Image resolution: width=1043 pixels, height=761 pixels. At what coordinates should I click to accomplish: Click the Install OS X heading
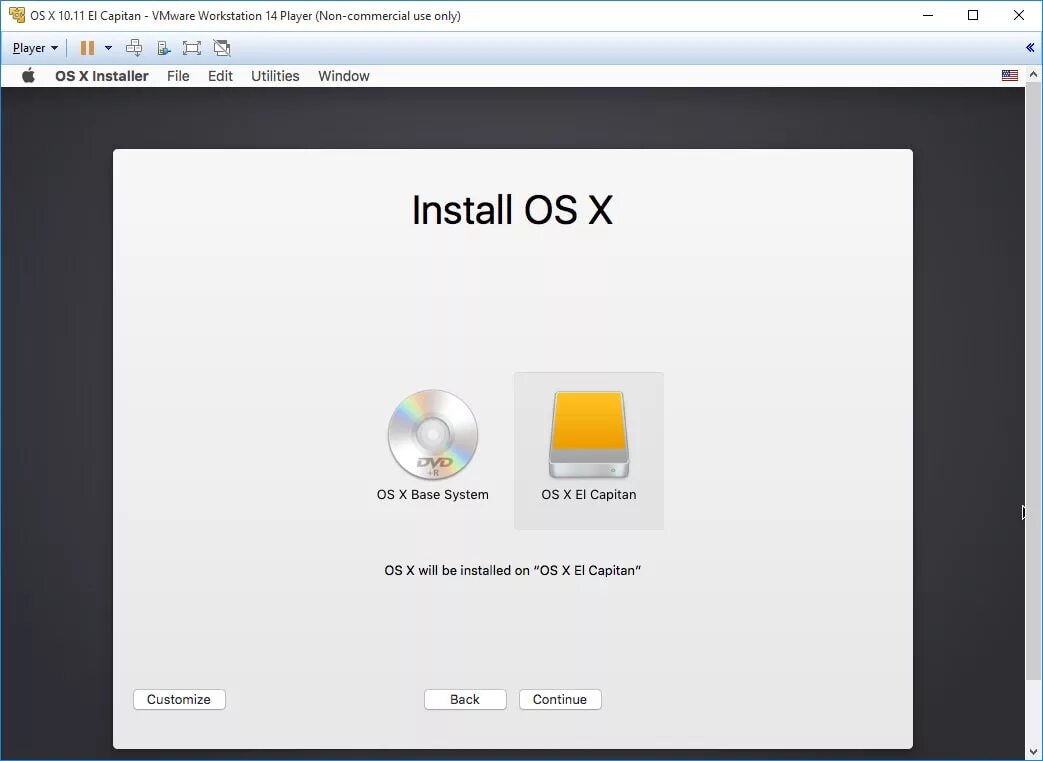[512, 210]
